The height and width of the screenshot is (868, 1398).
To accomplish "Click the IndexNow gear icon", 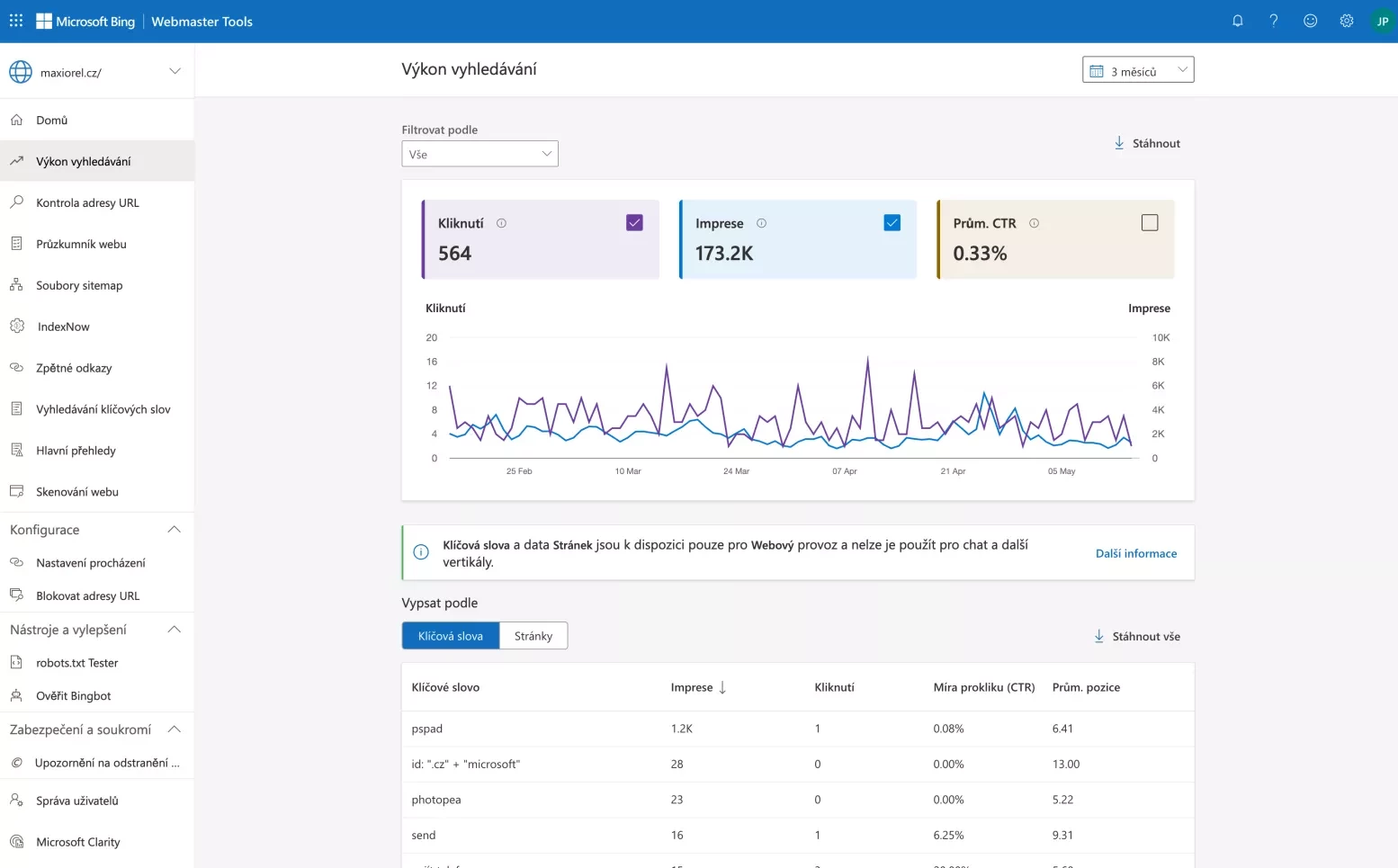I will coord(17,327).
